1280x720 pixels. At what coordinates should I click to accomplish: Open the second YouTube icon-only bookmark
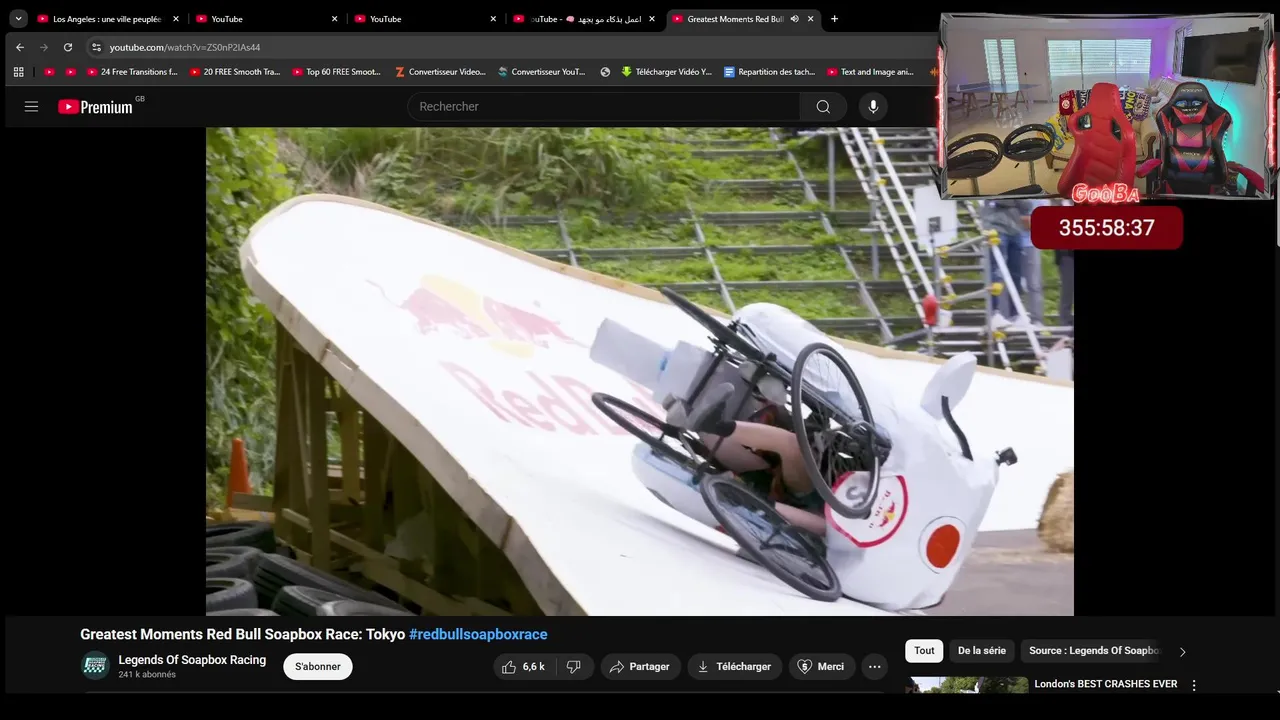70,72
